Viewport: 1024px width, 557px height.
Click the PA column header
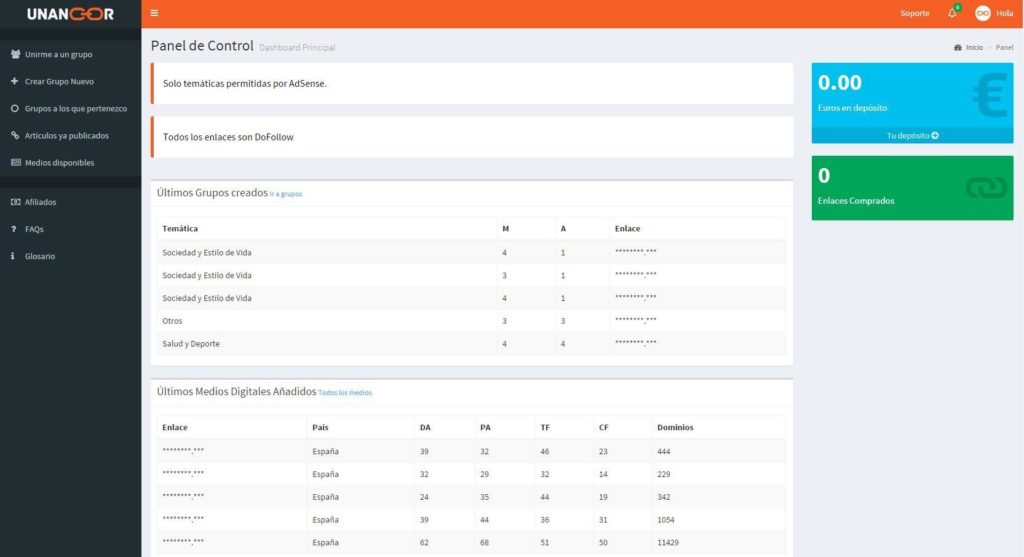pyautogui.click(x=485, y=427)
